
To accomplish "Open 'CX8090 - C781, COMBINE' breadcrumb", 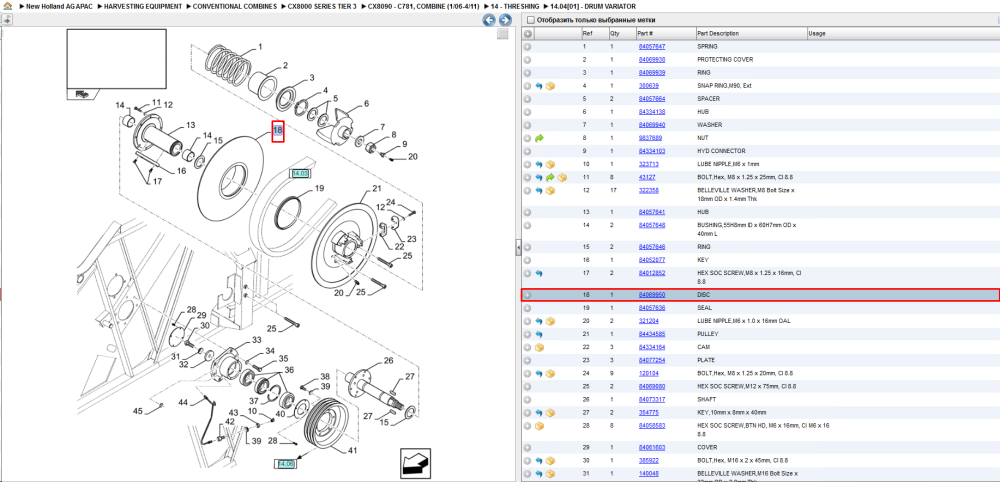I will coord(423,6).
